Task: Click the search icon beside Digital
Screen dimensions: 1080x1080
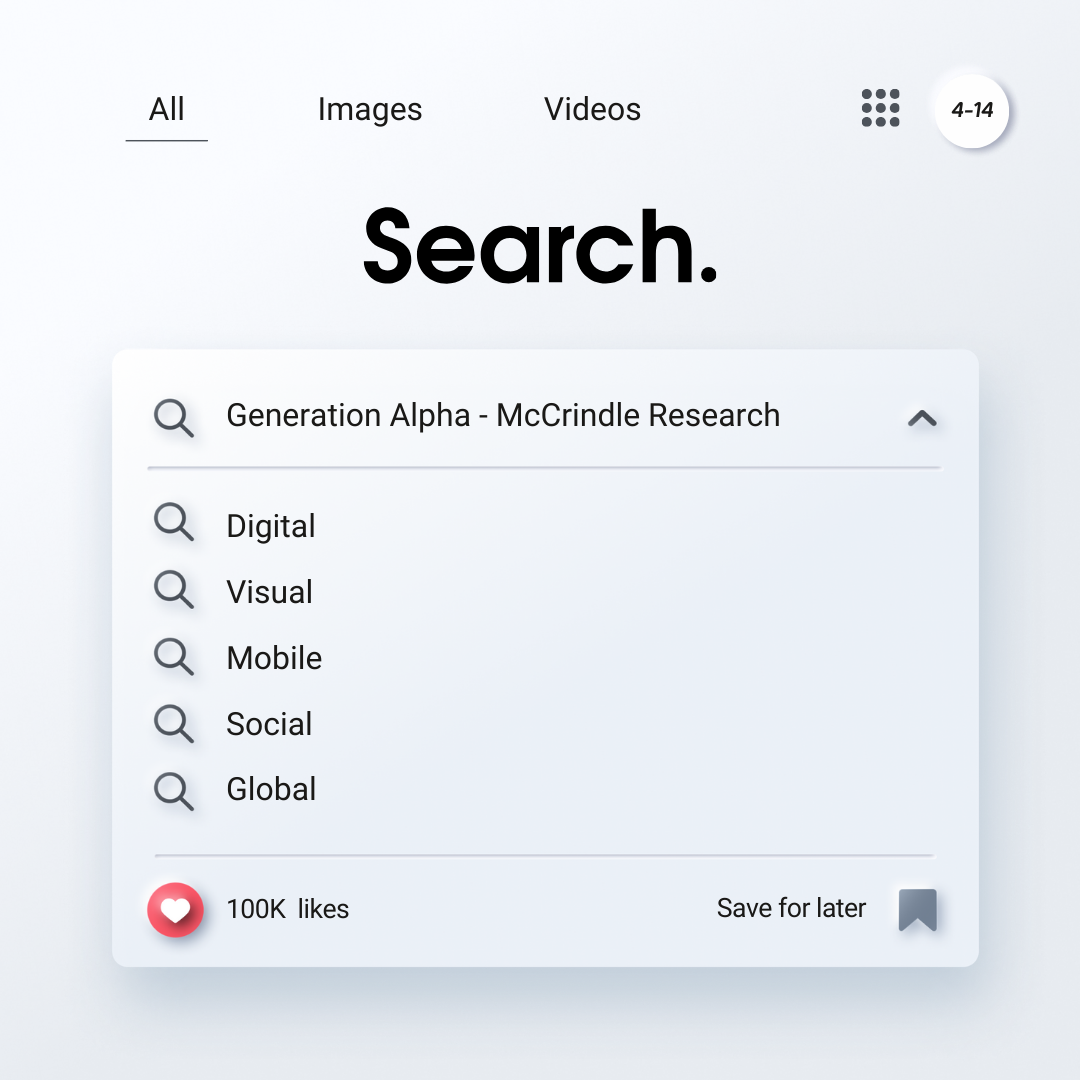Action: pyautogui.click(x=174, y=523)
